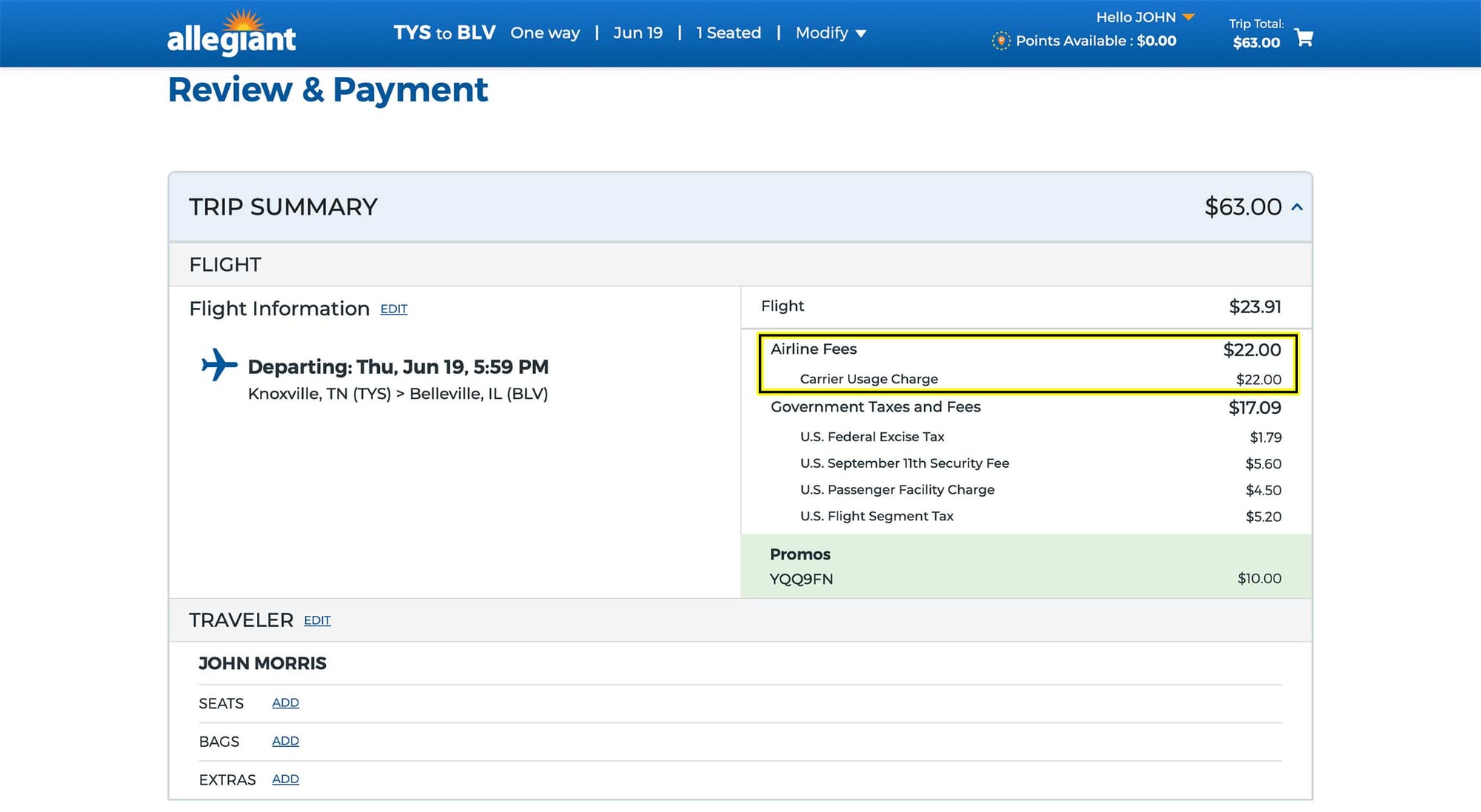Click the One way trip type
The width and height of the screenshot is (1481, 812).
545,33
